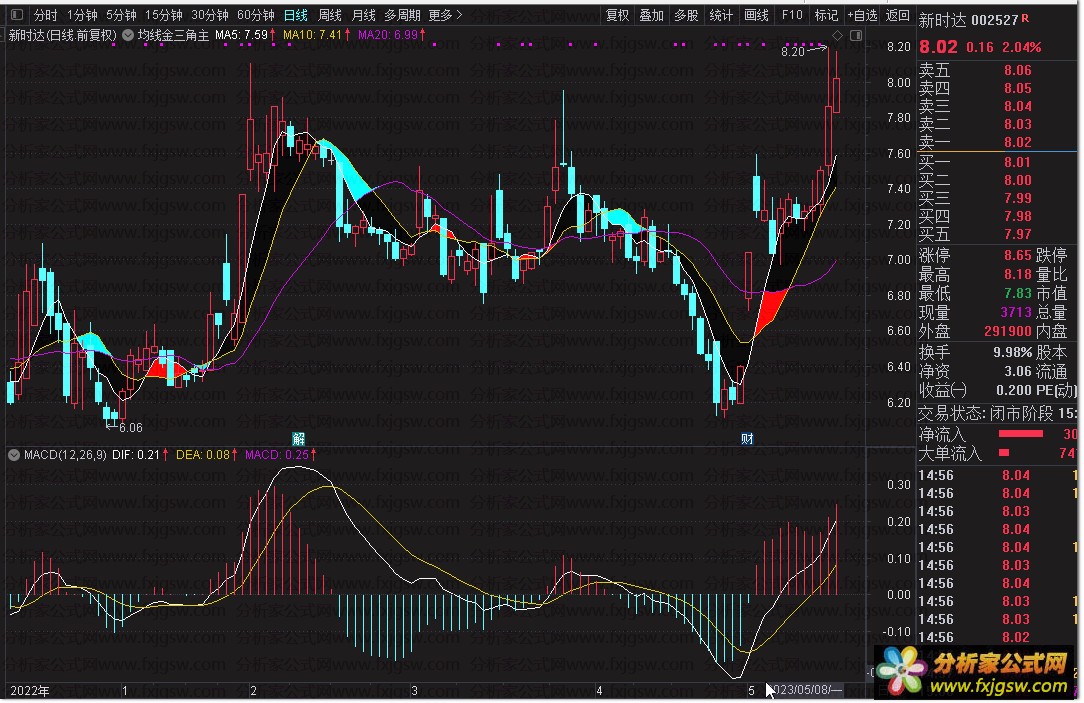The height and width of the screenshot is (703, 1084).
Task: Expand the 更多 periods menu
Action: [445, 15]
